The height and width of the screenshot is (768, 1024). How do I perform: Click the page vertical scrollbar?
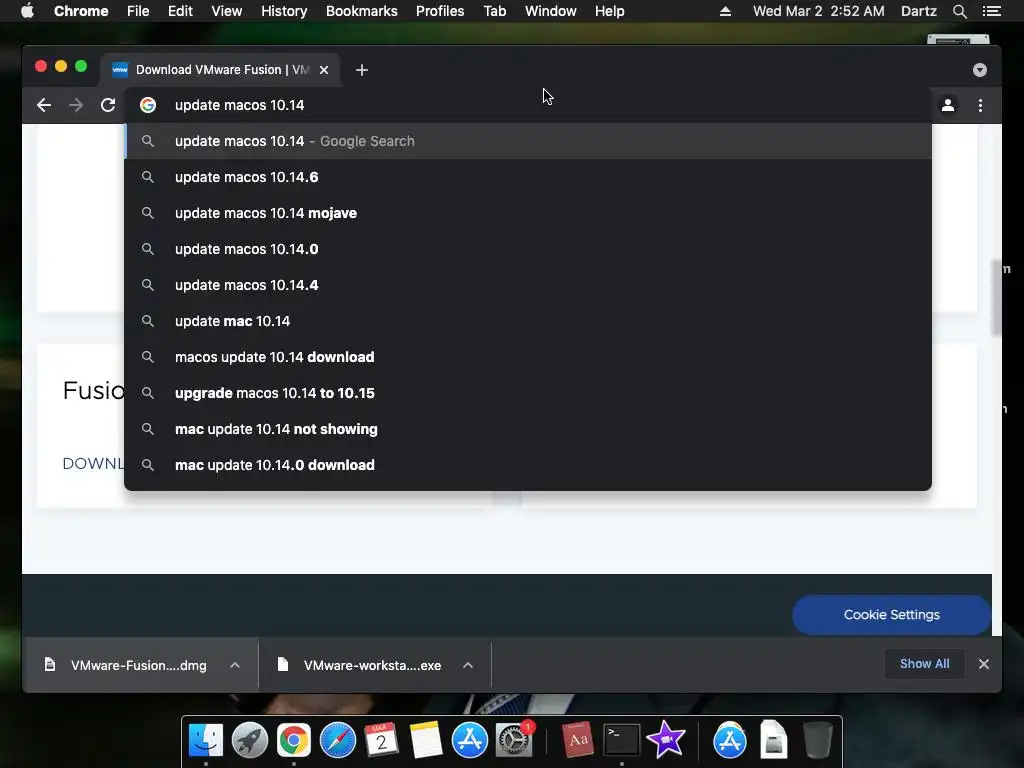click(x=996, y=297)
